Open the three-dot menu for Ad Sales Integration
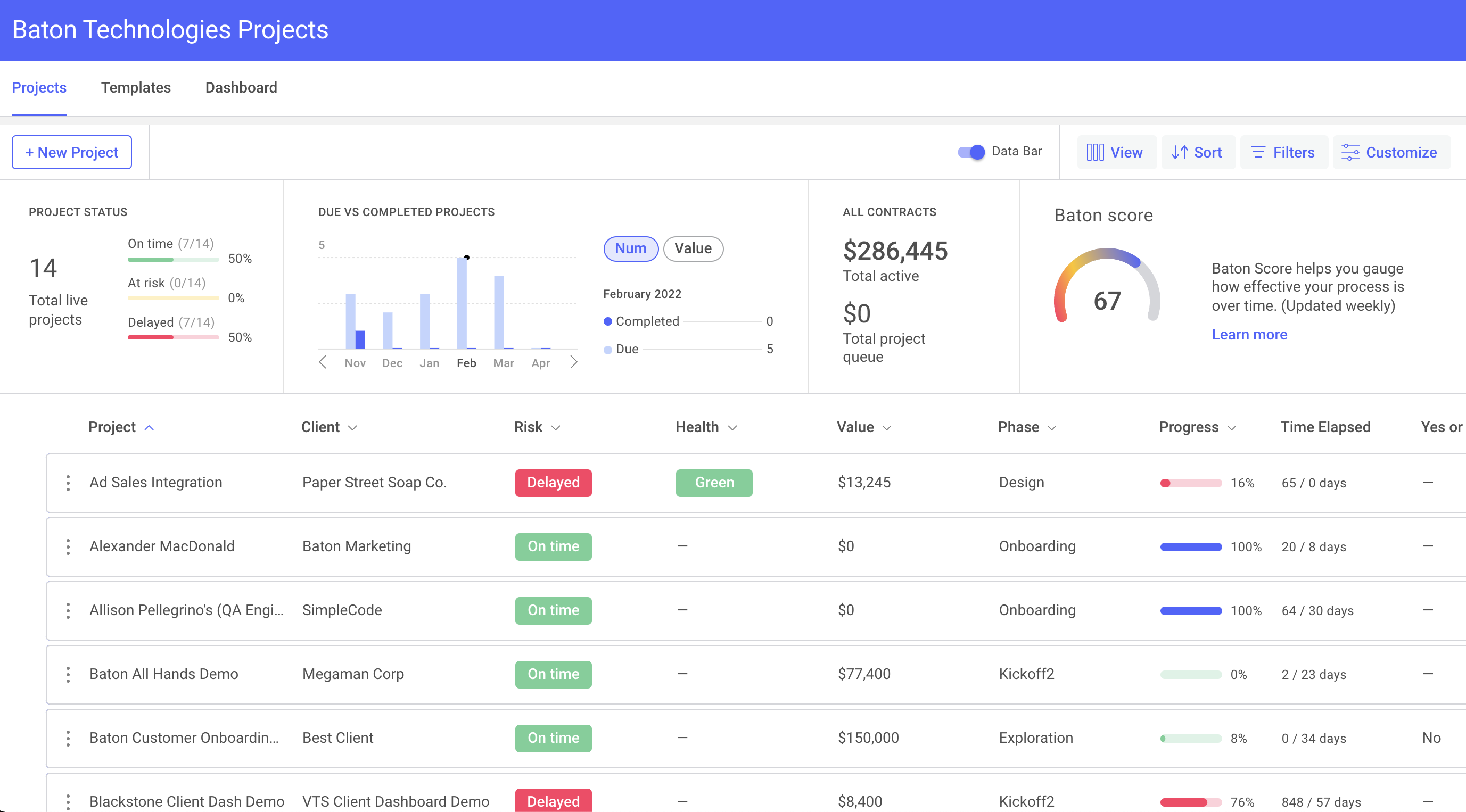This screenshot has height=812, width=1466. [x=68, y=483]
